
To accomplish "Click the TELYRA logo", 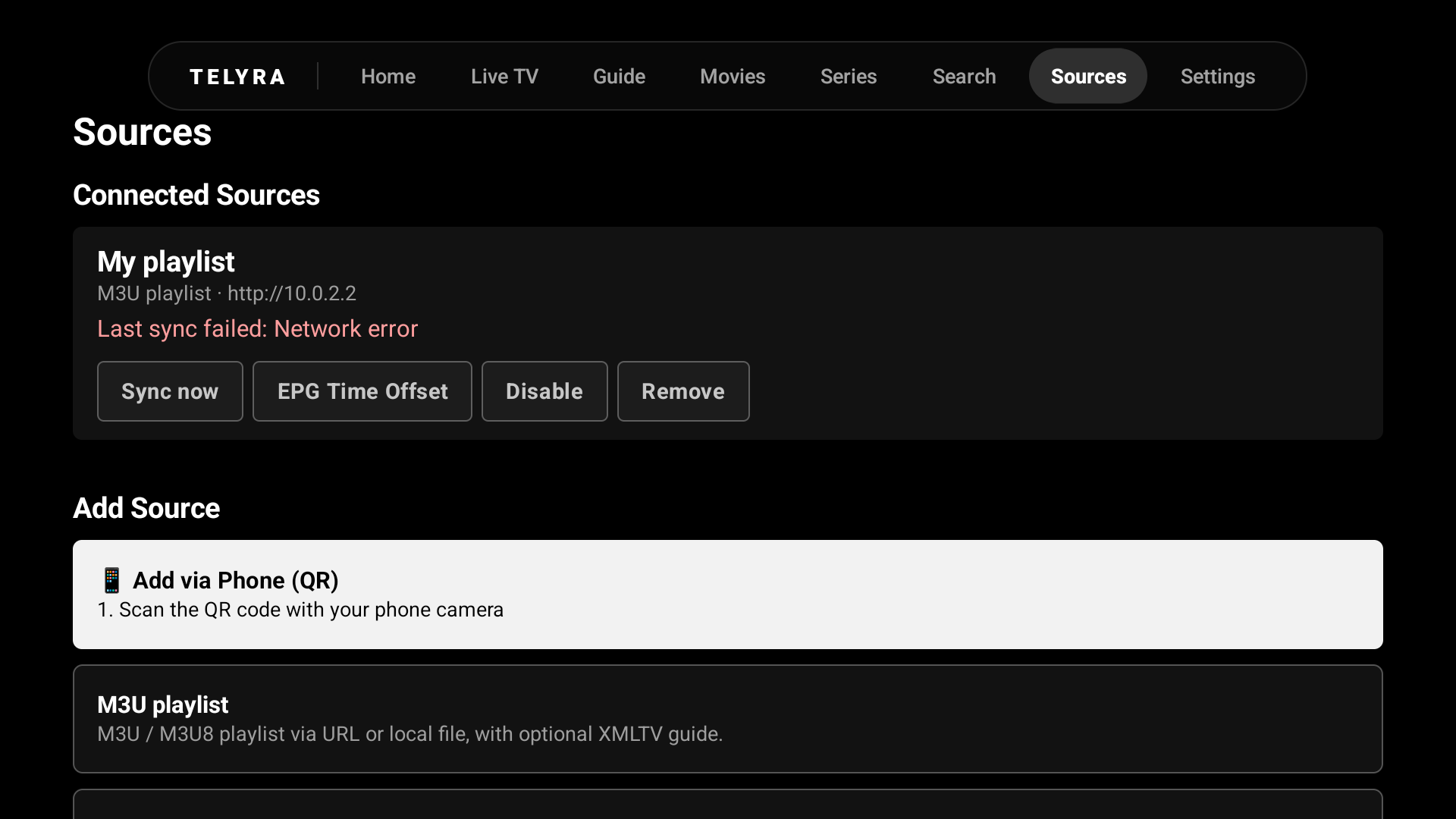I will click(237, 77).
